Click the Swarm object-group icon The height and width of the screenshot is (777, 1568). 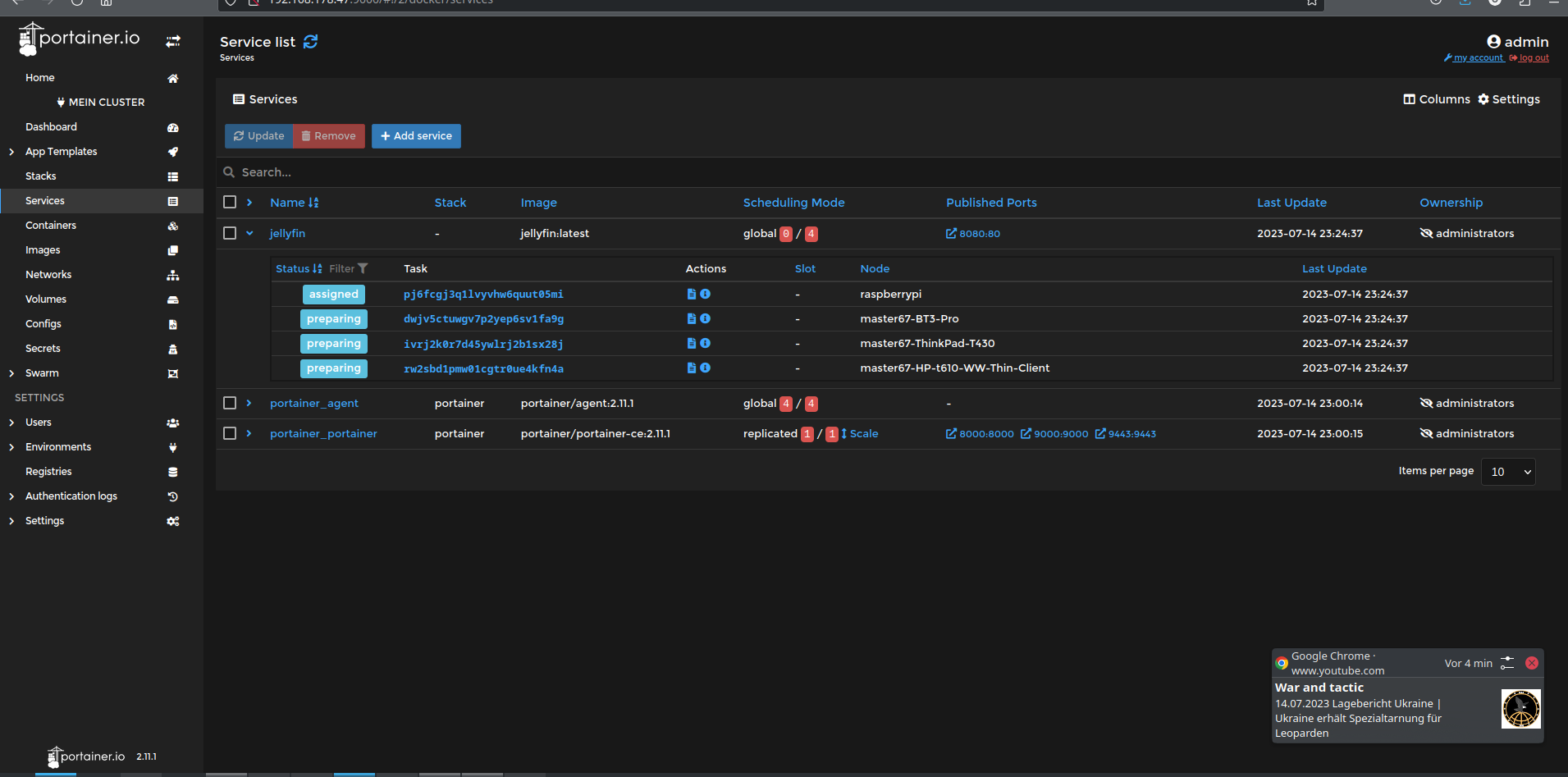click(x=173, y=373)
